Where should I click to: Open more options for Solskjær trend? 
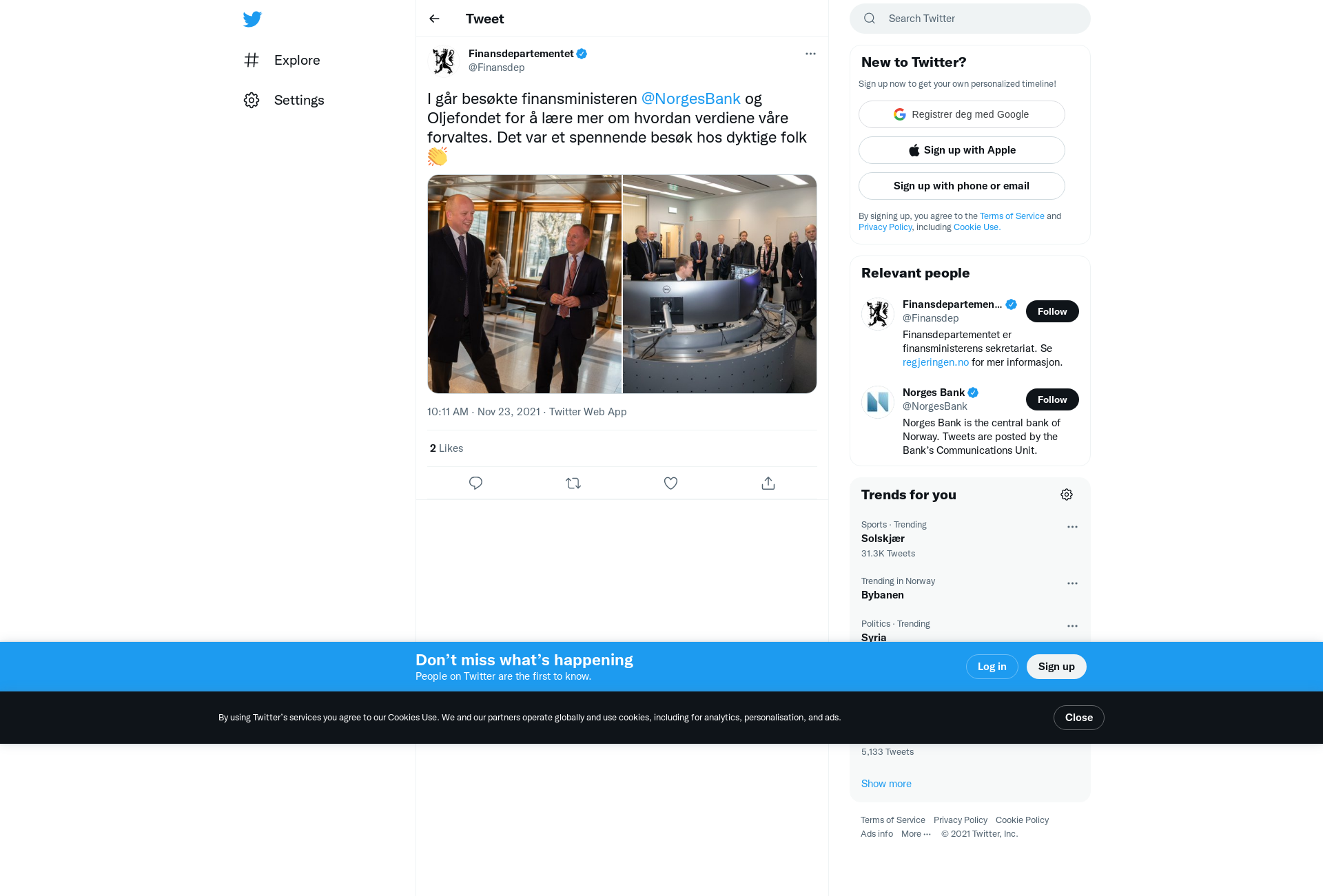(1072, 527)
